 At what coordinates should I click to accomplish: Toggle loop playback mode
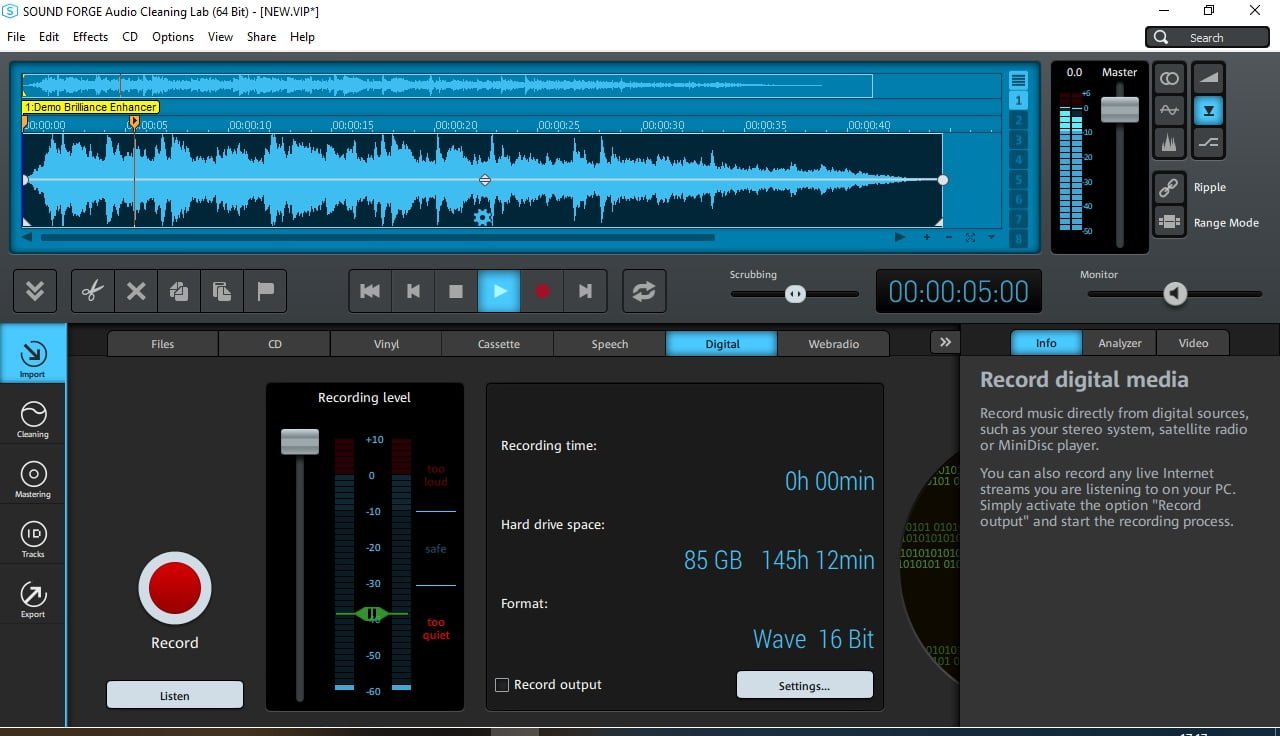coord(644,291)
